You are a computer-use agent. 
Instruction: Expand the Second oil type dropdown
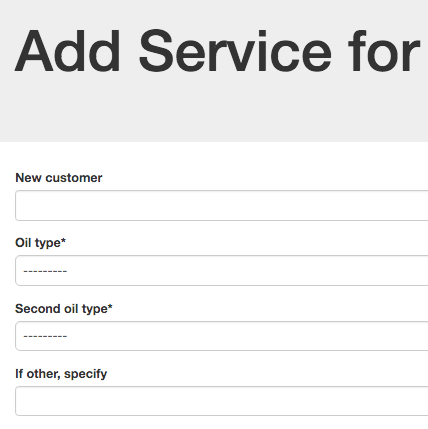[222, 336]
